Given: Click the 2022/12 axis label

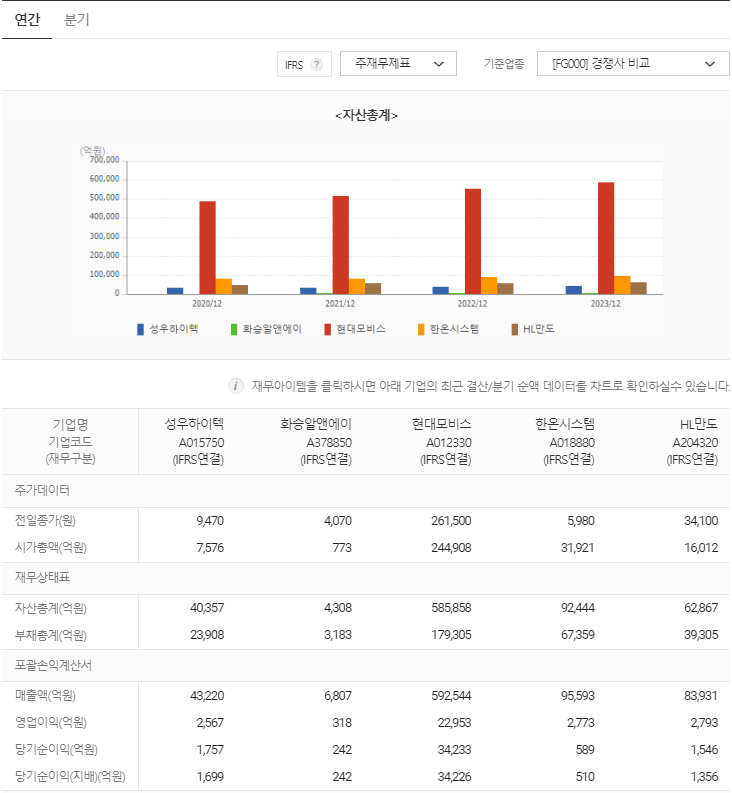Looking at the screenshot, I should (472, 303).
